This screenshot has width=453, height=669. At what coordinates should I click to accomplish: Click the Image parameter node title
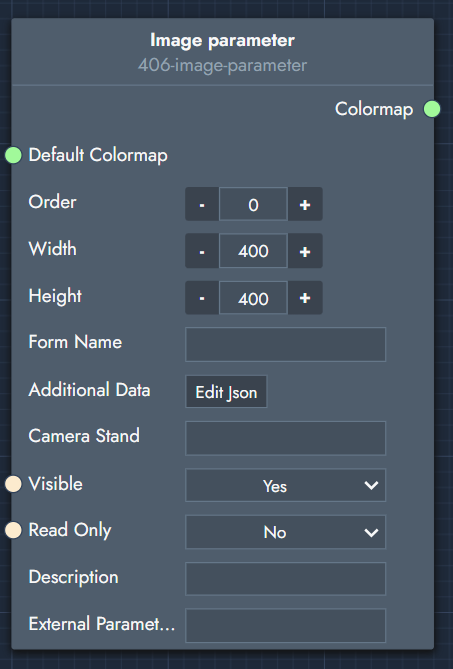[222, 41]
